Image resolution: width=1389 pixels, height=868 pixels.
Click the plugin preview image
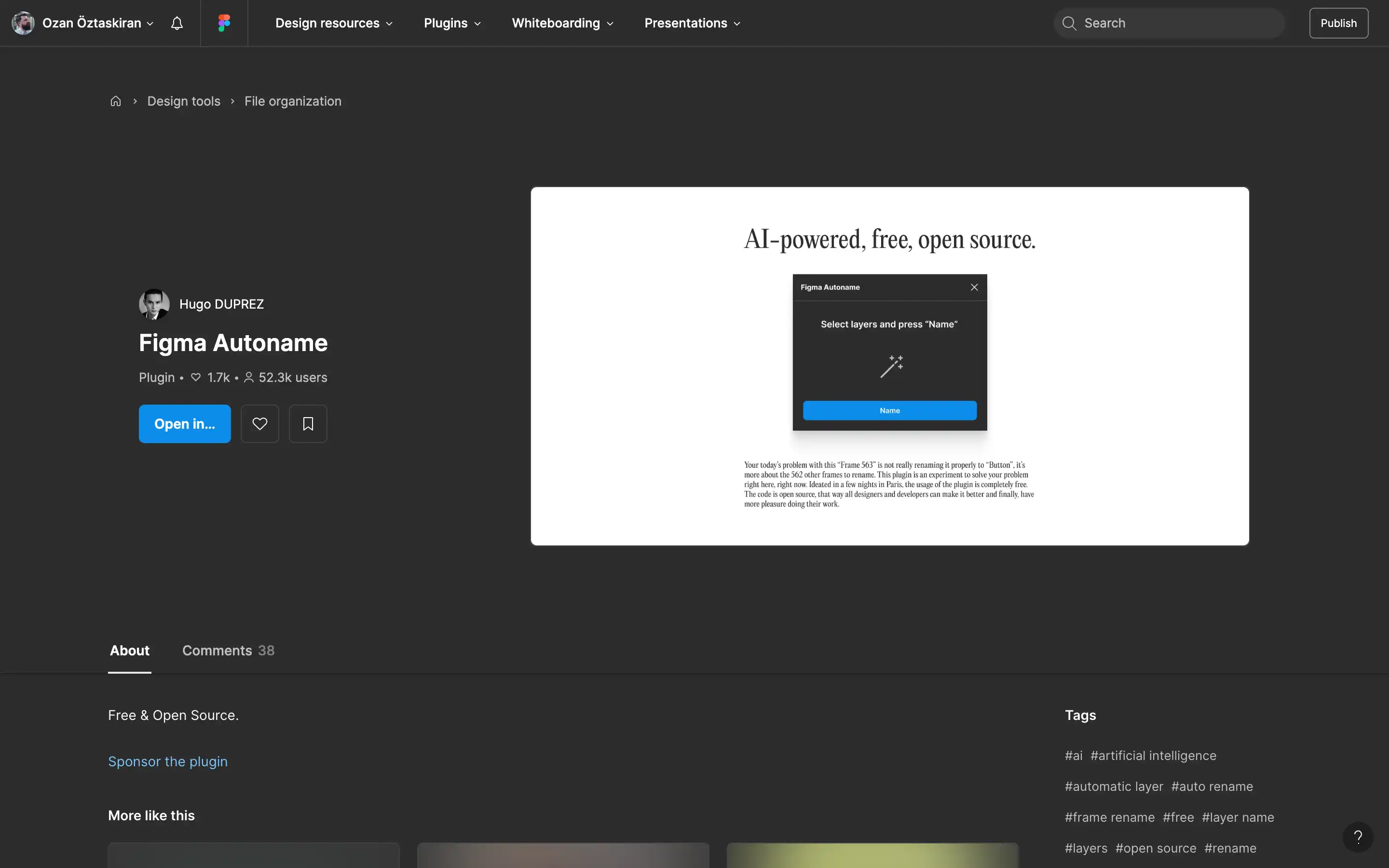890,366
